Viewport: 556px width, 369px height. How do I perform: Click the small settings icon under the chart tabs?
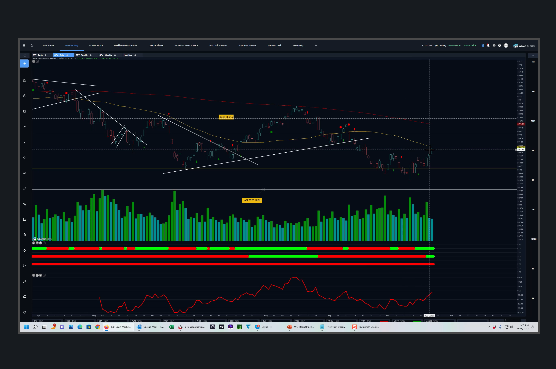[x=34, y=62]
